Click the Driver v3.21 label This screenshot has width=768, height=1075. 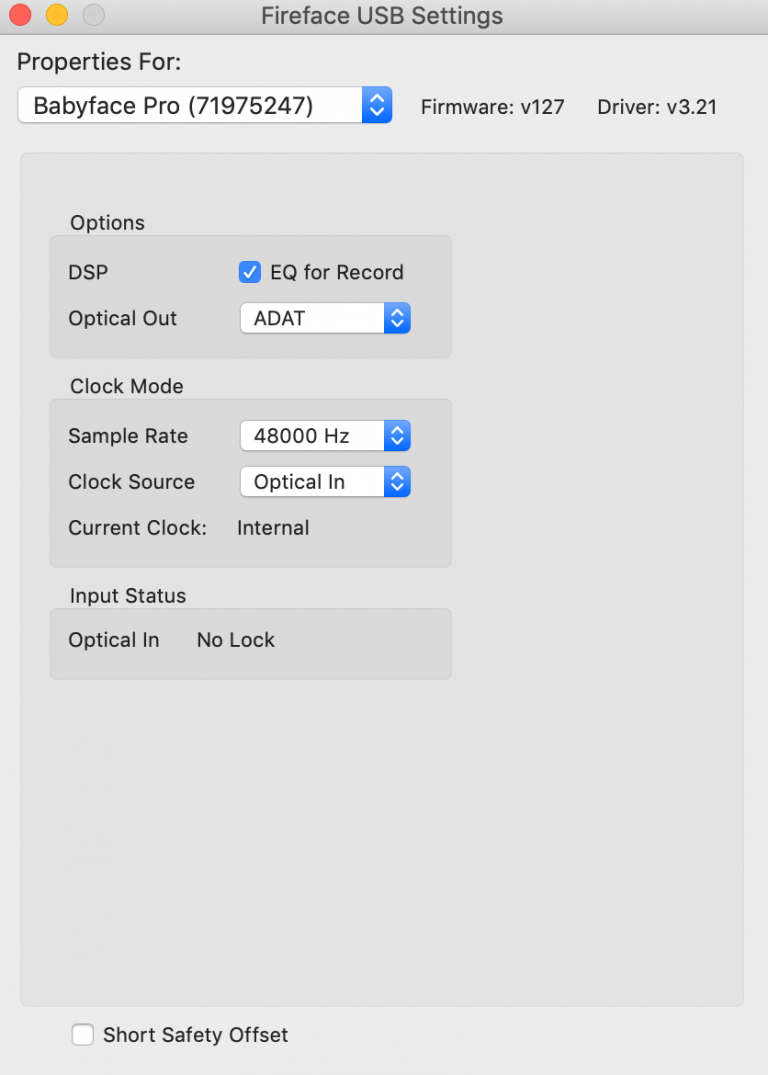[657, 107]
